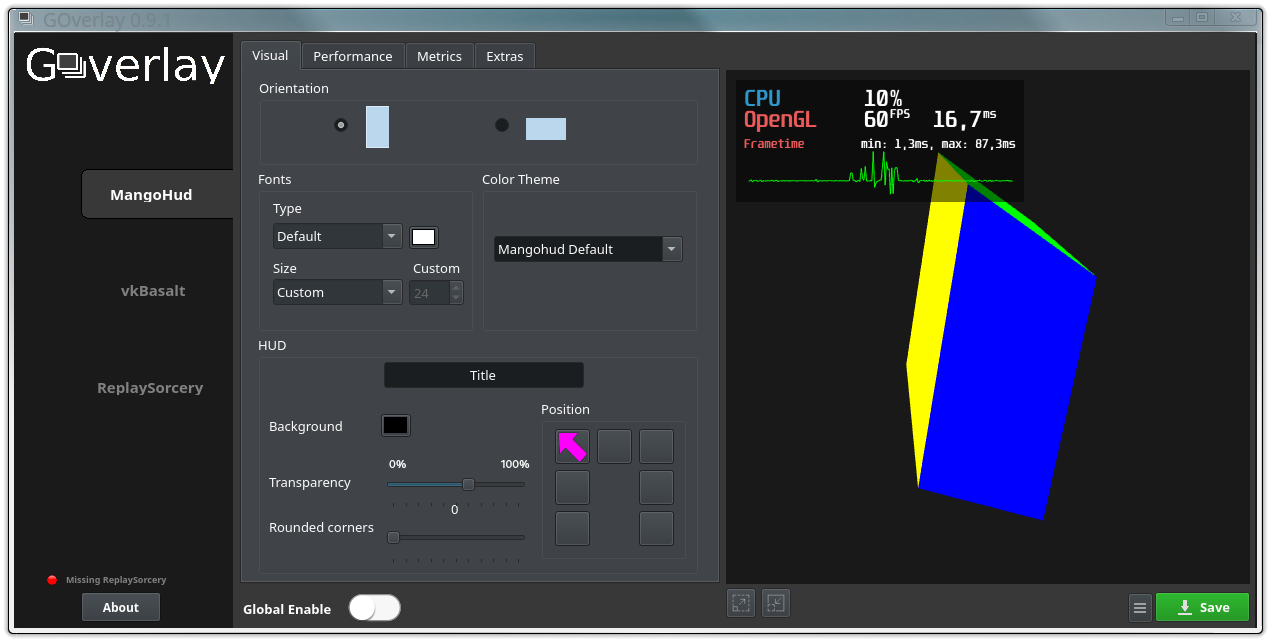Image resolution: width=1271 pixels, height=642 pixels.
Task: Toggle the Global Enable switch
Action: coord(374,608)
